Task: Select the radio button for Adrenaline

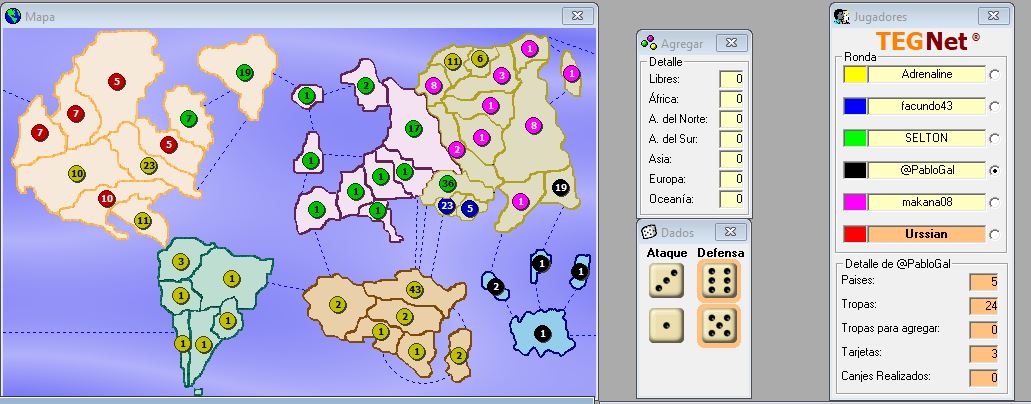Action: 994,74
